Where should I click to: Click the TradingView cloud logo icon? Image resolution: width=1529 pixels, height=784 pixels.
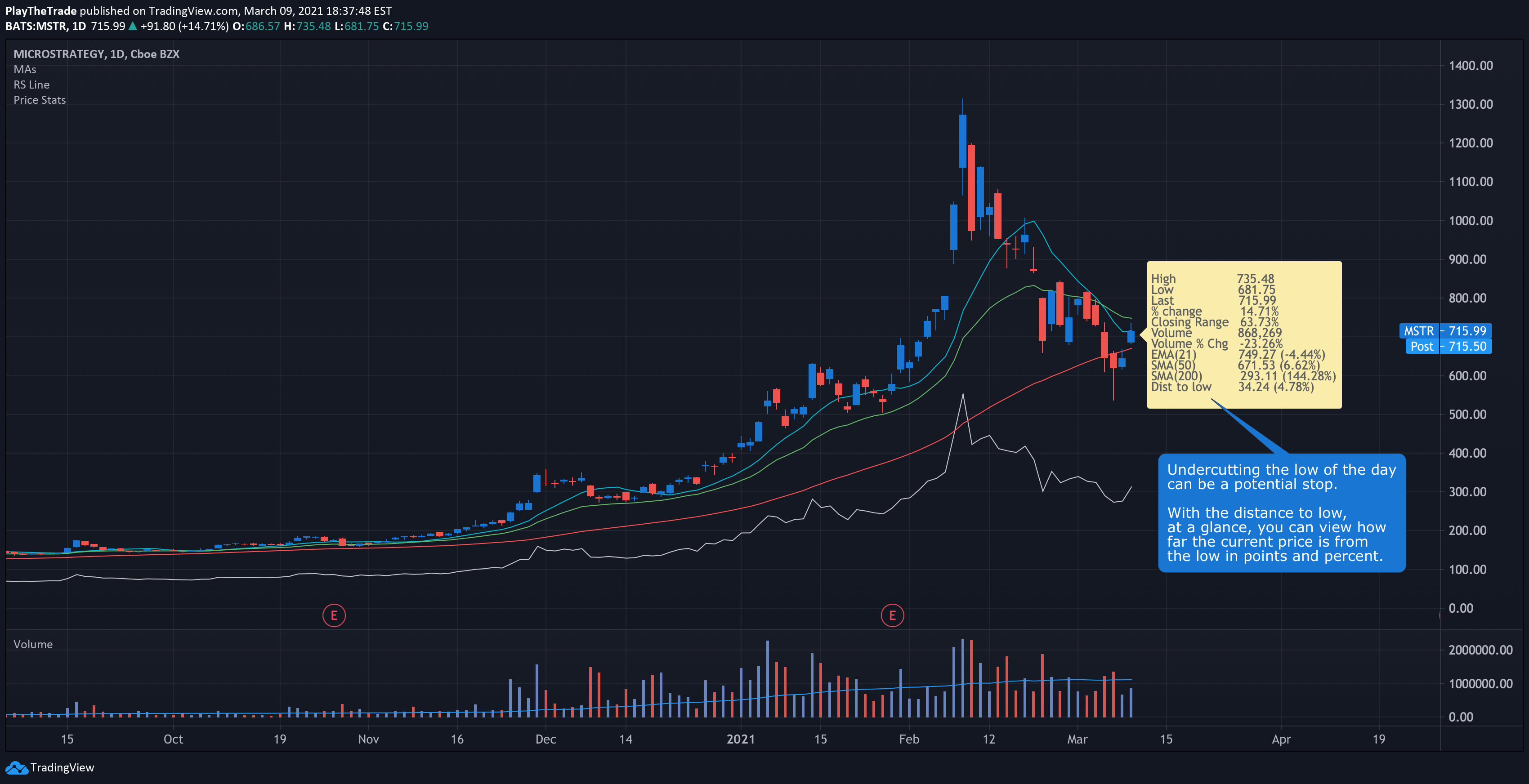pyautogui.click(x=17, y=767)
